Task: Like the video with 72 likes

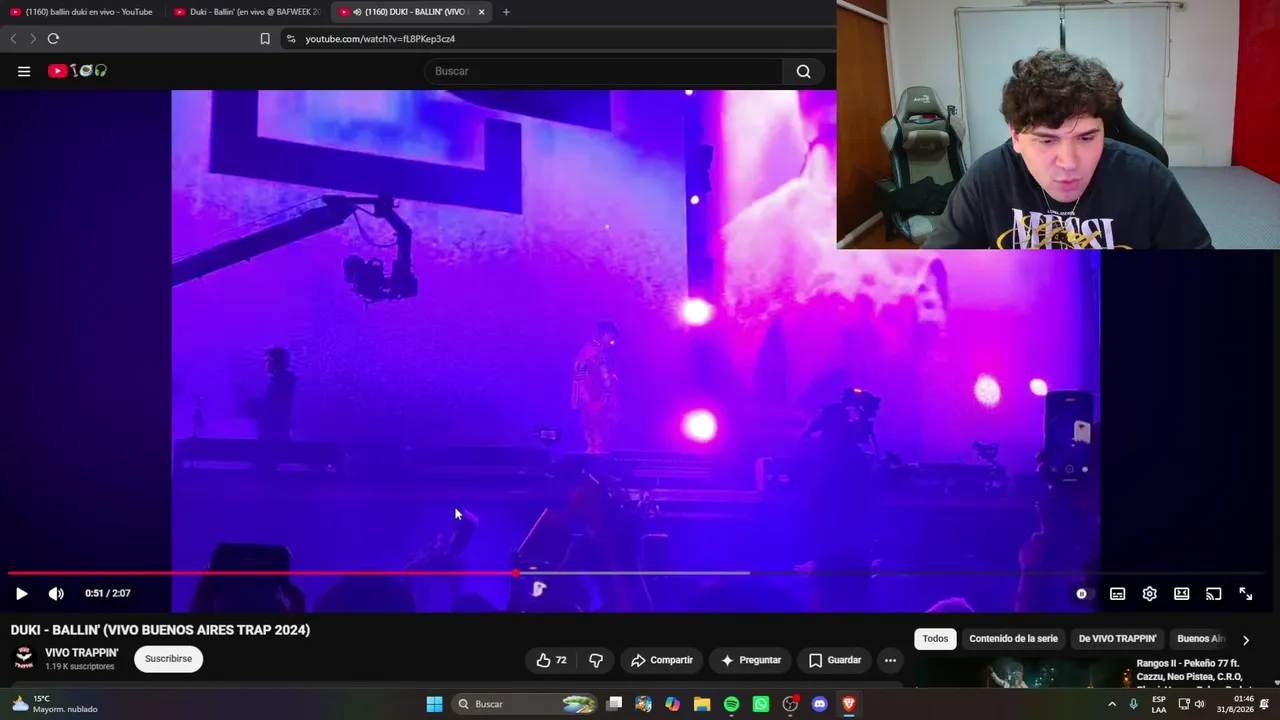Action: [x=551, y=660]
